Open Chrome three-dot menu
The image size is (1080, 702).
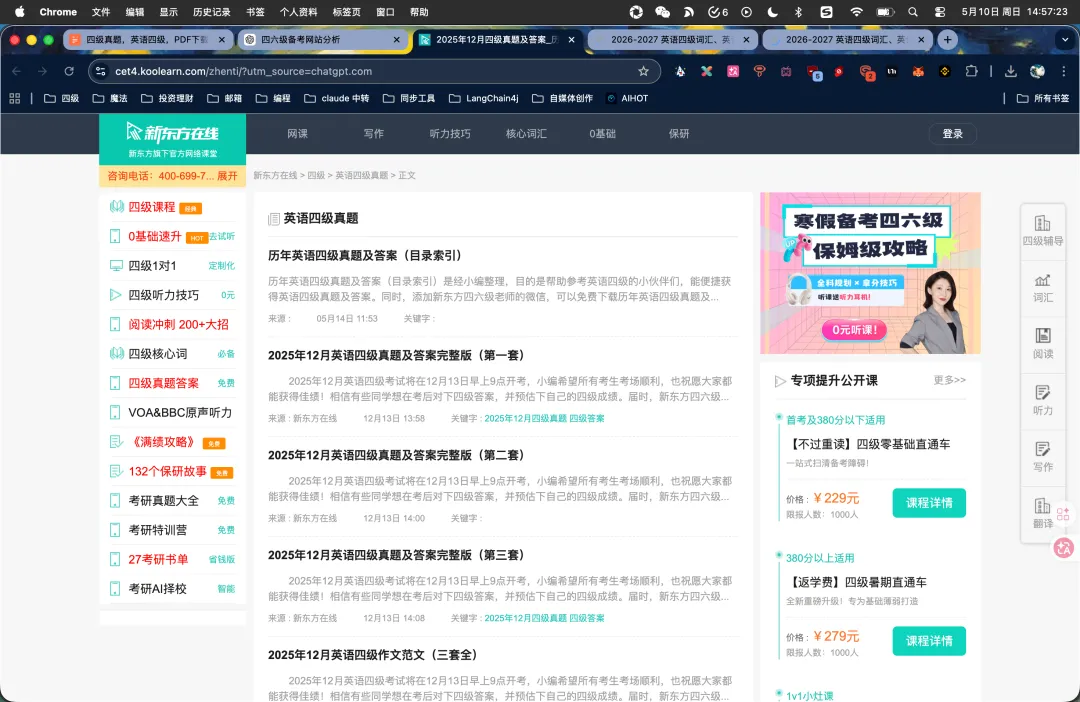pos(1063,71)
